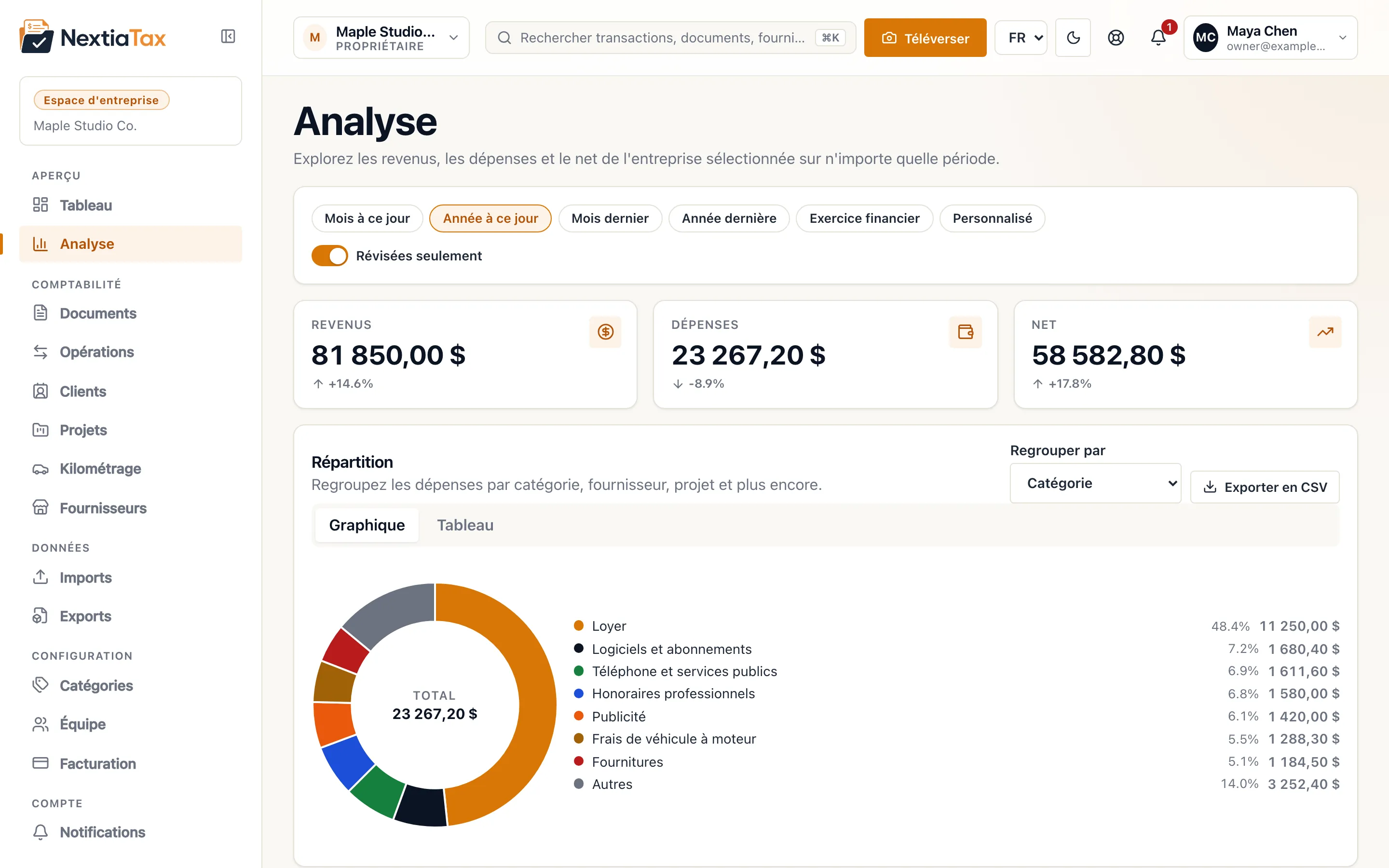The image size is (1389, 868).
Task: Click the Exports file icon
Action: pos(40,616)
